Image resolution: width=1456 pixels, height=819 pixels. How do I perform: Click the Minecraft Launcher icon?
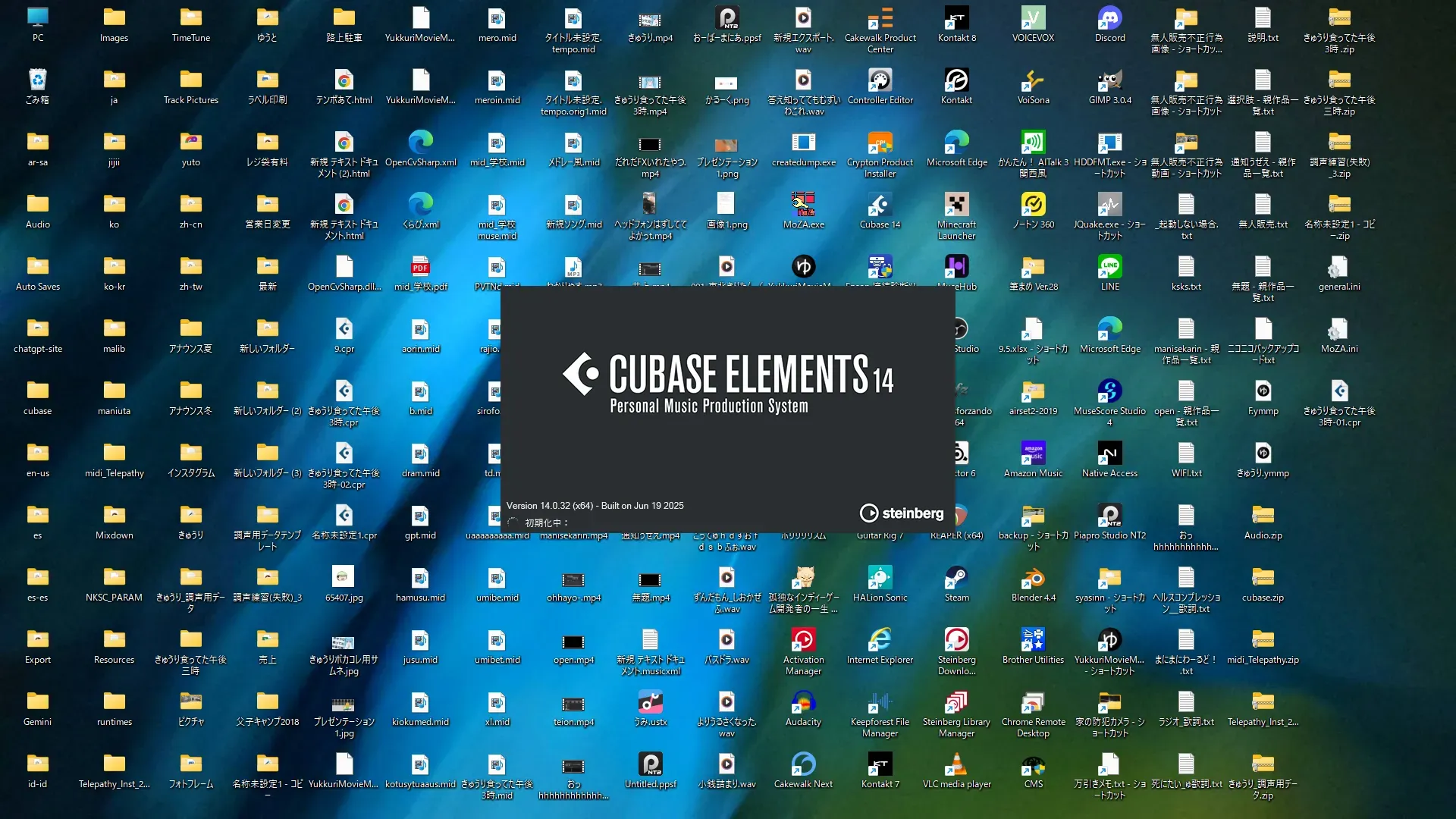(x=956, y=206)
